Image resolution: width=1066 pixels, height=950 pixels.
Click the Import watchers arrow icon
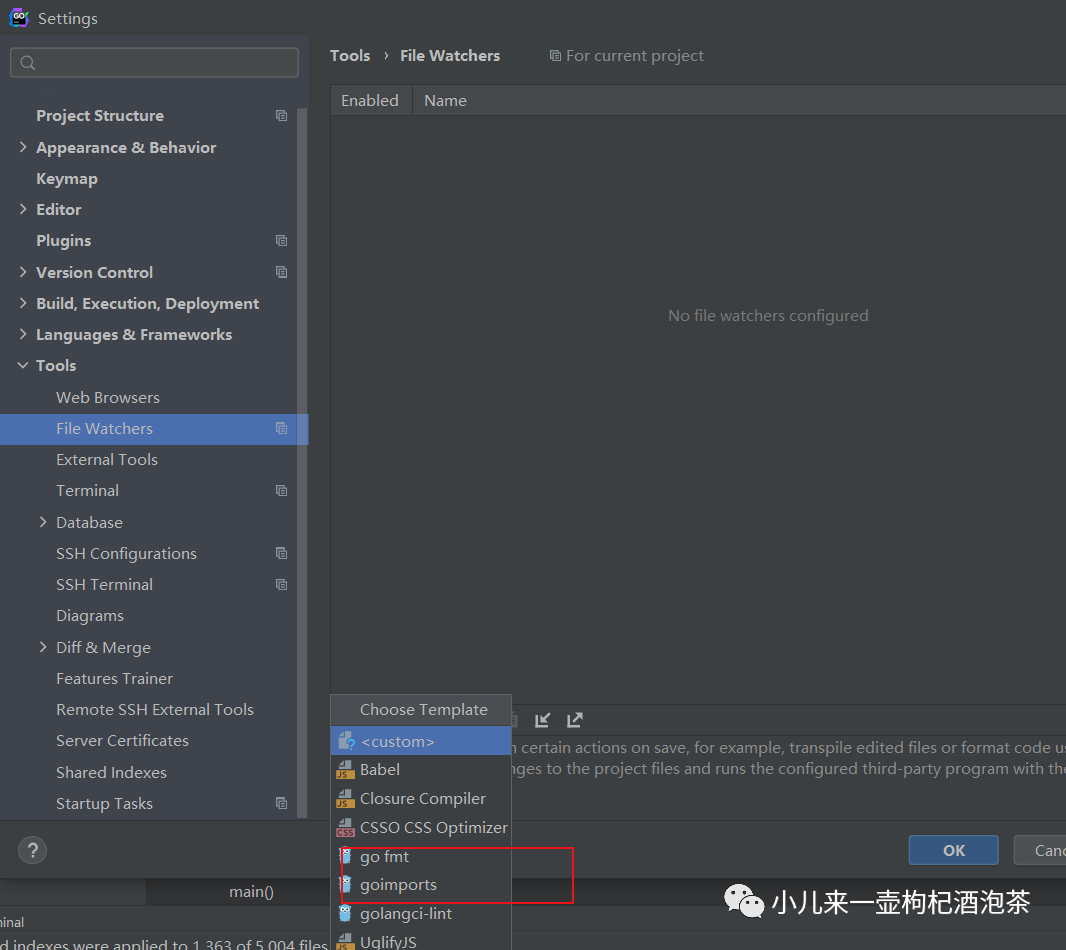click(x=543, y=720)
